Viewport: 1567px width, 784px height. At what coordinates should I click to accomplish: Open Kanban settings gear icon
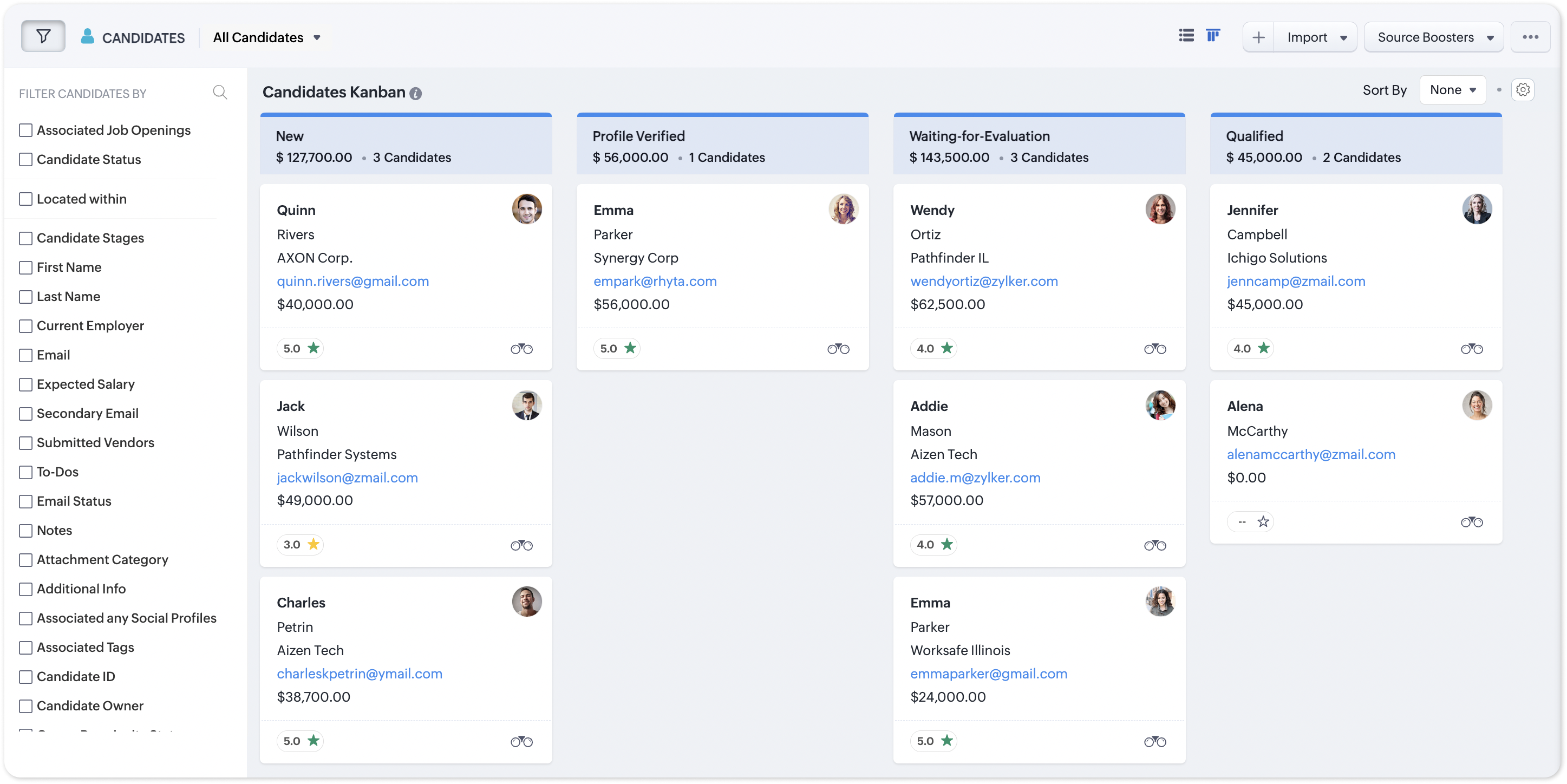(1523, 90)
